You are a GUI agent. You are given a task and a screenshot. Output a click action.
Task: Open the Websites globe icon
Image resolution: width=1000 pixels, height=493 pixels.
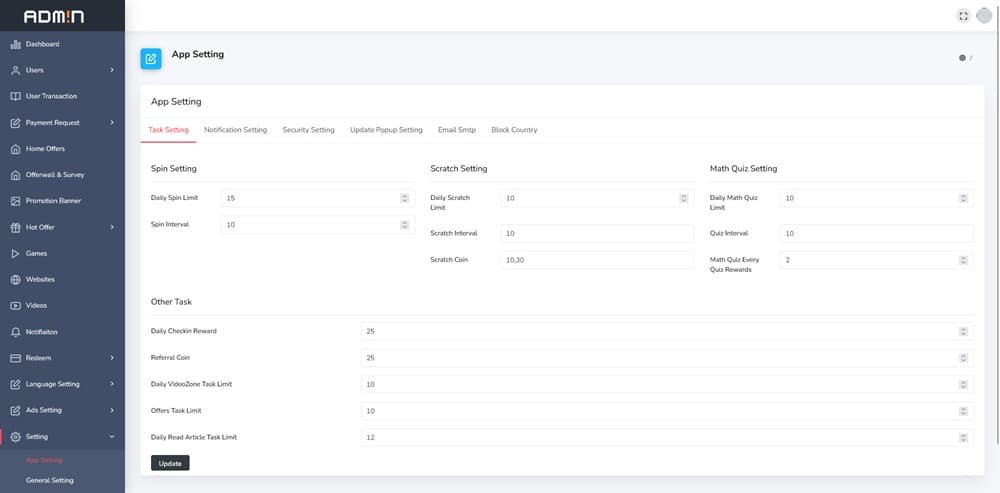[16, 279]
